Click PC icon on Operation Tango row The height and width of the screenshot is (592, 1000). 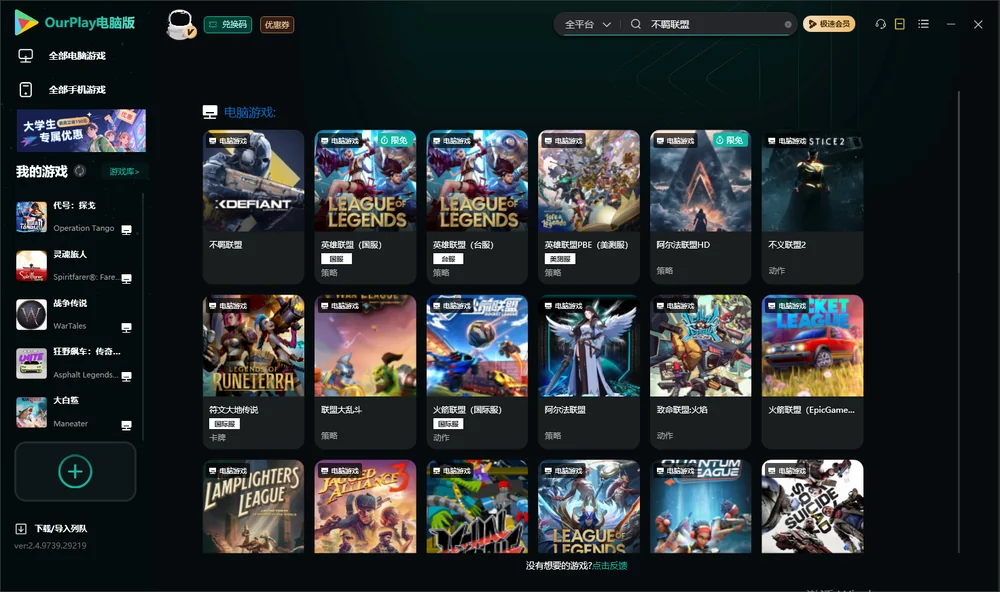127,230
